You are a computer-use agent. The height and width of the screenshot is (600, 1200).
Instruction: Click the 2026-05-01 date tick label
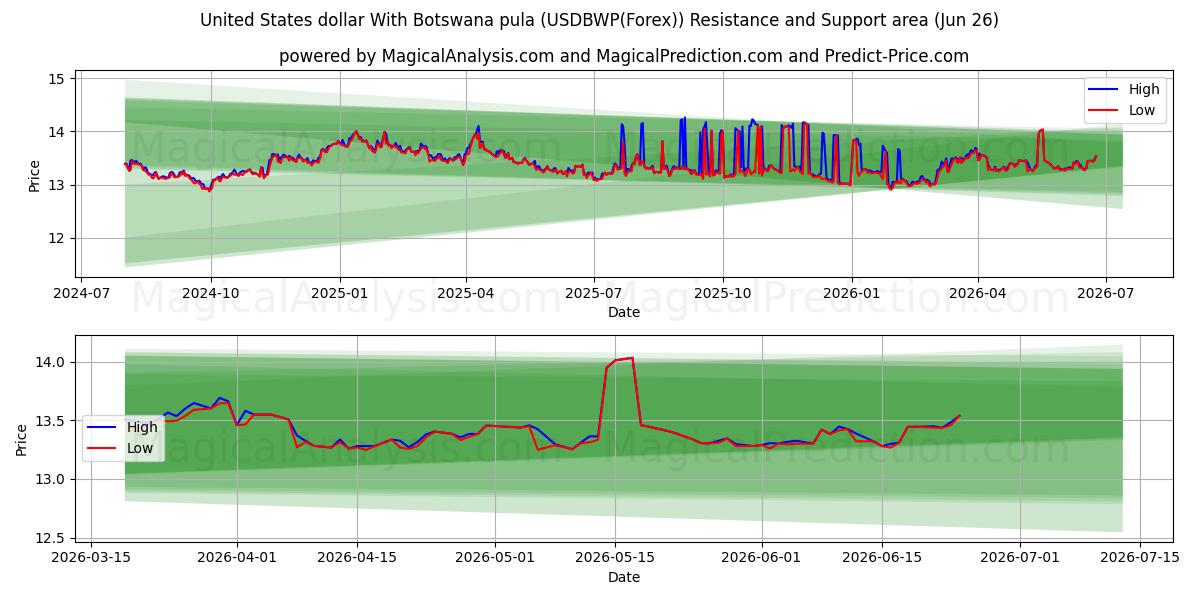tap(495, 558)
